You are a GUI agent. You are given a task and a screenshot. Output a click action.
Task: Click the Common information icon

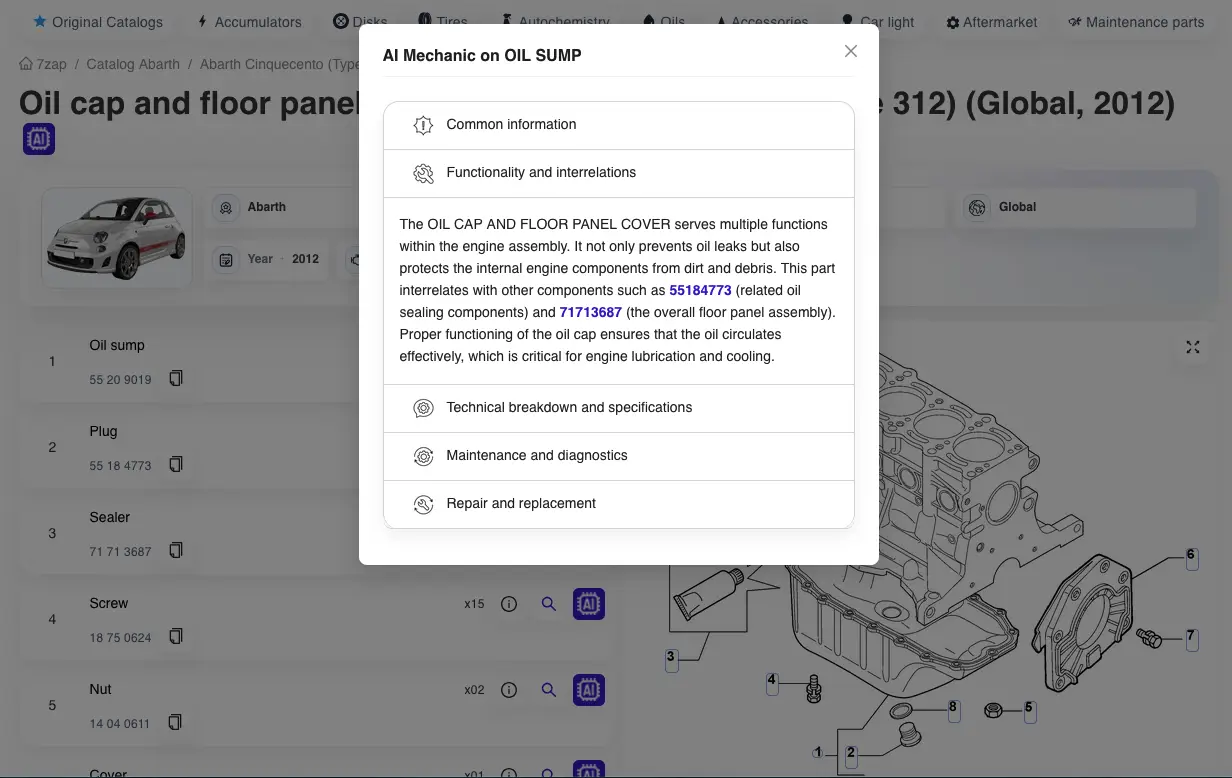(x=423, y=125)
